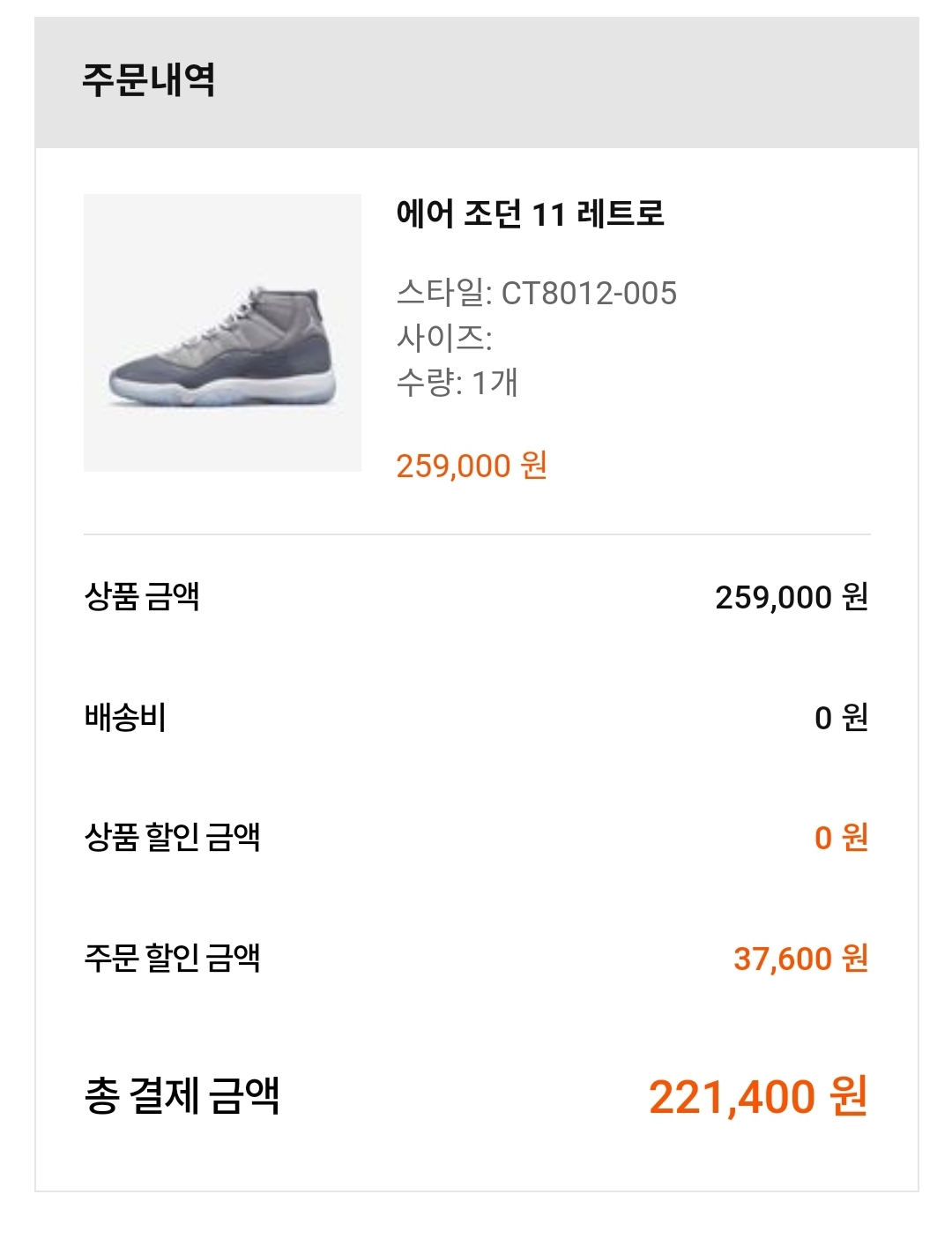Click the 주문 할인 금액 label
The image size is (952, 1254).
[x=172, y=958]
